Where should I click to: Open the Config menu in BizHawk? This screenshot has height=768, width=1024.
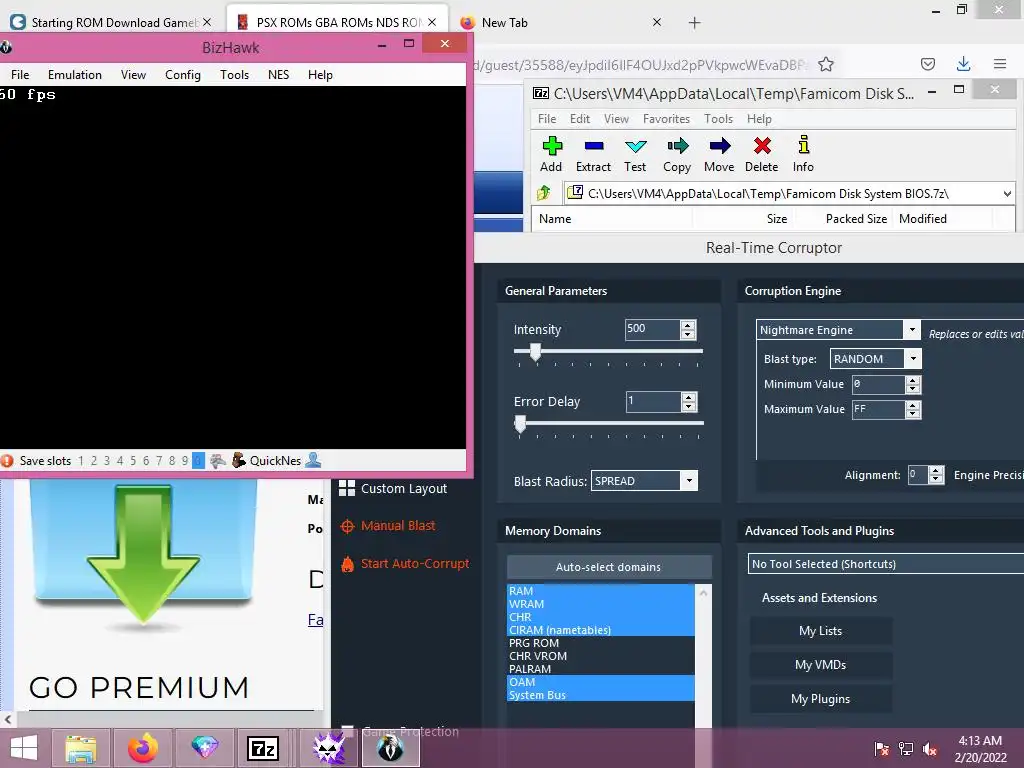(x=183, y=75)
